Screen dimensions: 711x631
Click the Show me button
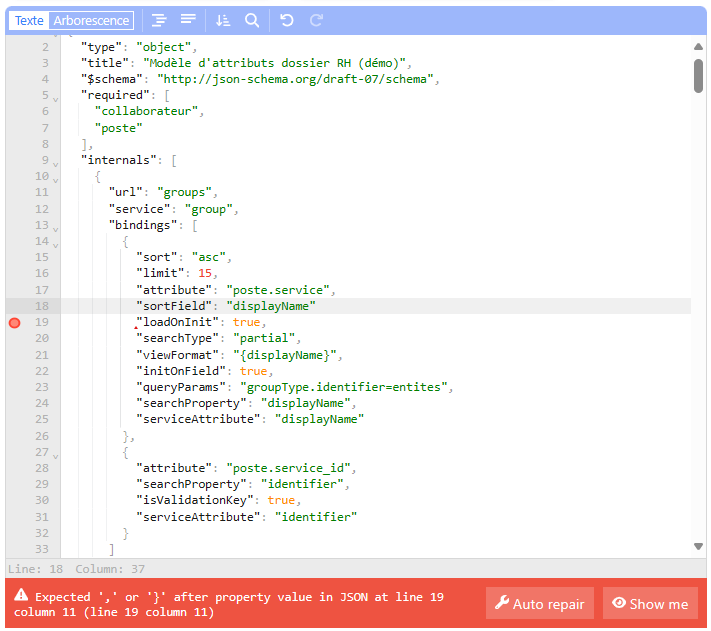click(x=650, y=603)
